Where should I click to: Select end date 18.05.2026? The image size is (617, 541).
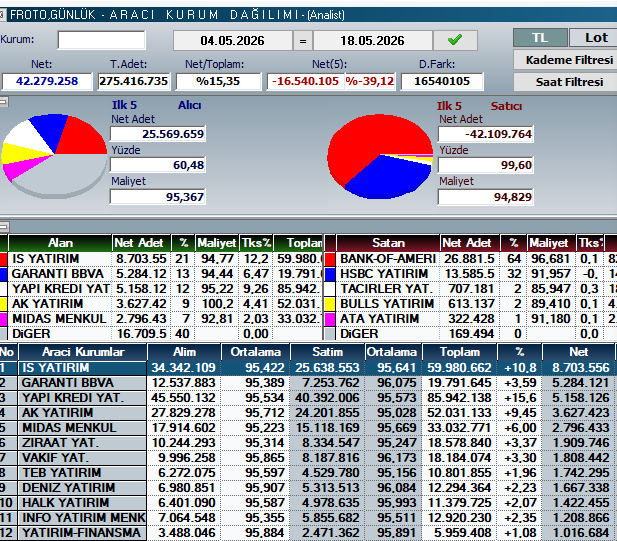[373, 40]
